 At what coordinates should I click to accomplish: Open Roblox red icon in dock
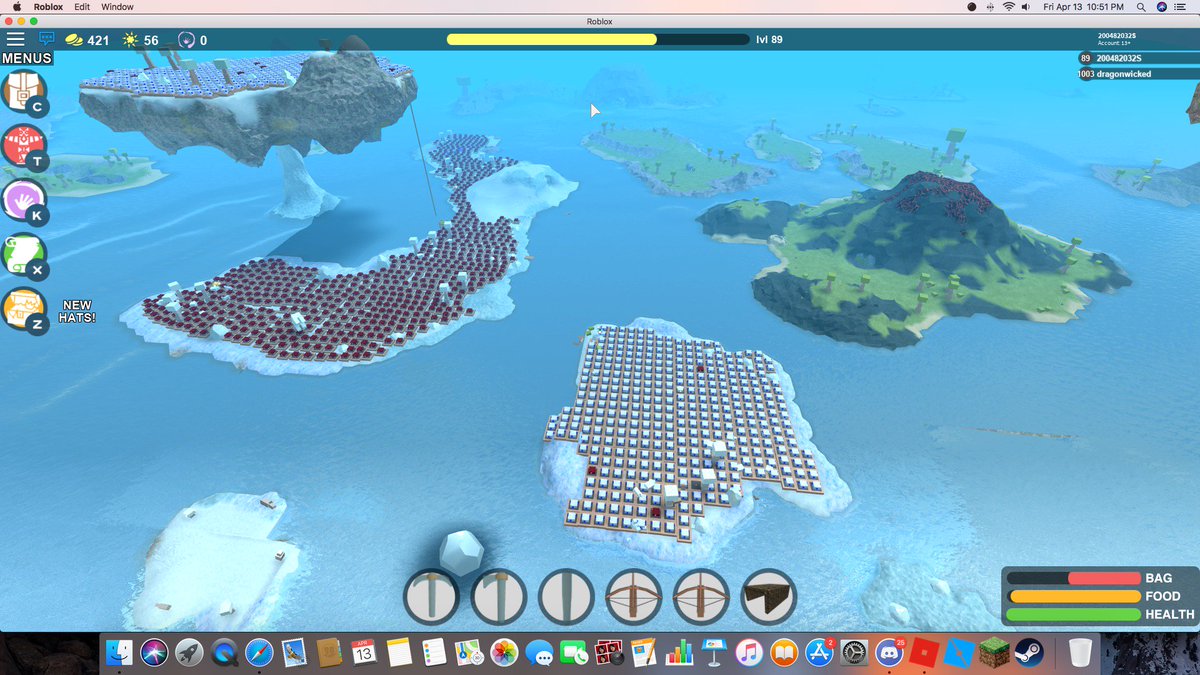(924, 653)
